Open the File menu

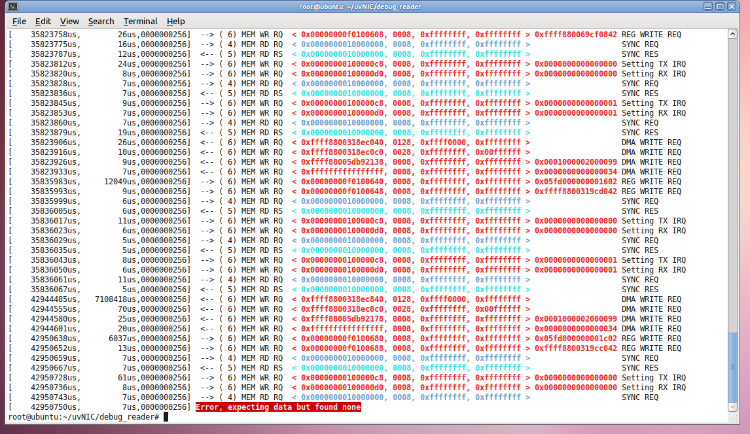point(19,20)
